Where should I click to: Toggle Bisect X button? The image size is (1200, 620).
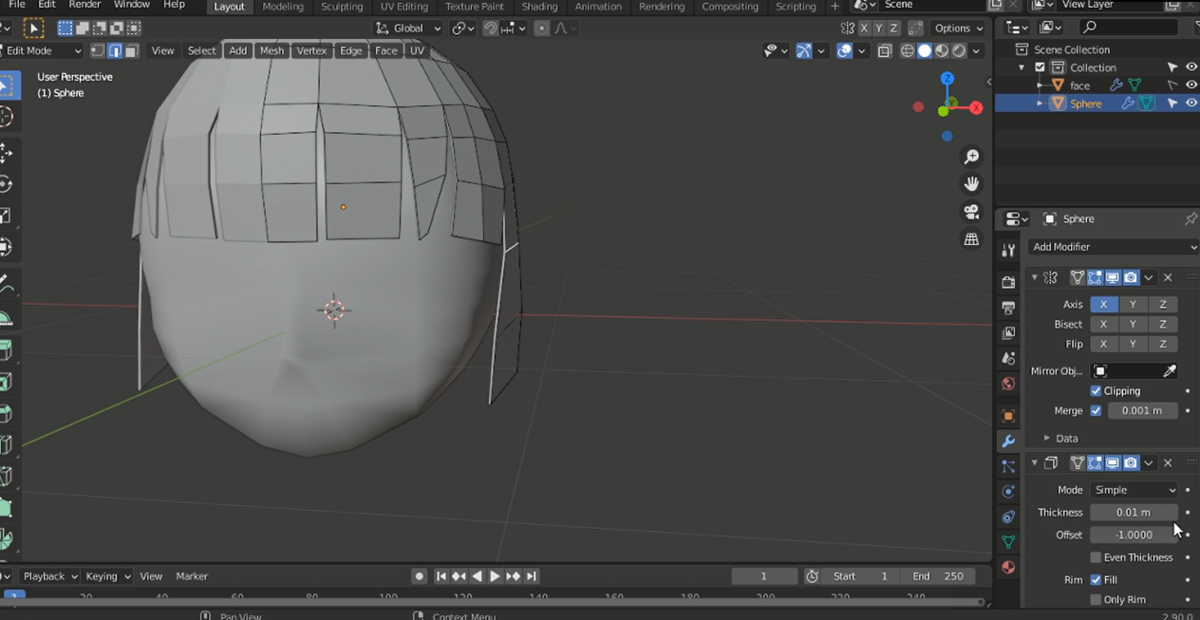(x=1104, y=324)
